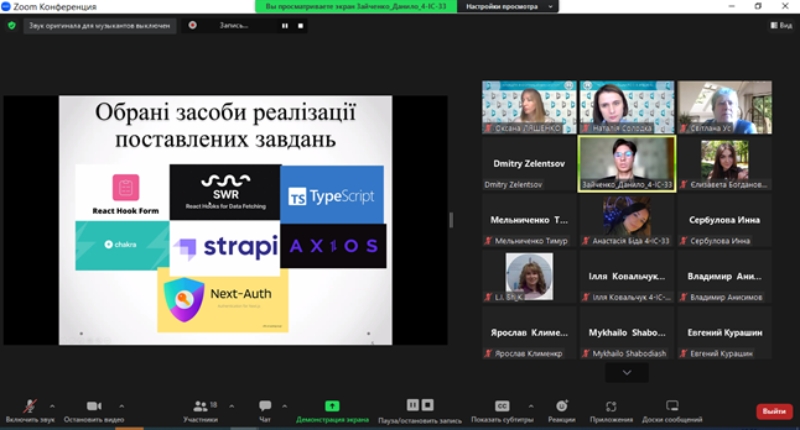The height and width of the screenshot is (430, 800).
Task: Expand subtitles options arrow
Action: point(531,406)
